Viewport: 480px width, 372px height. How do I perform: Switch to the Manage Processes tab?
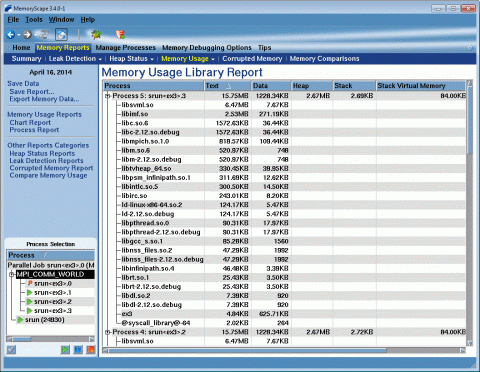126,48
